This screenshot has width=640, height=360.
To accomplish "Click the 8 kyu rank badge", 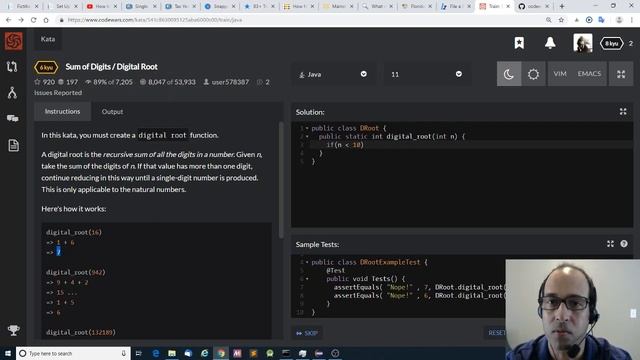I will click(x=611, y=43).
